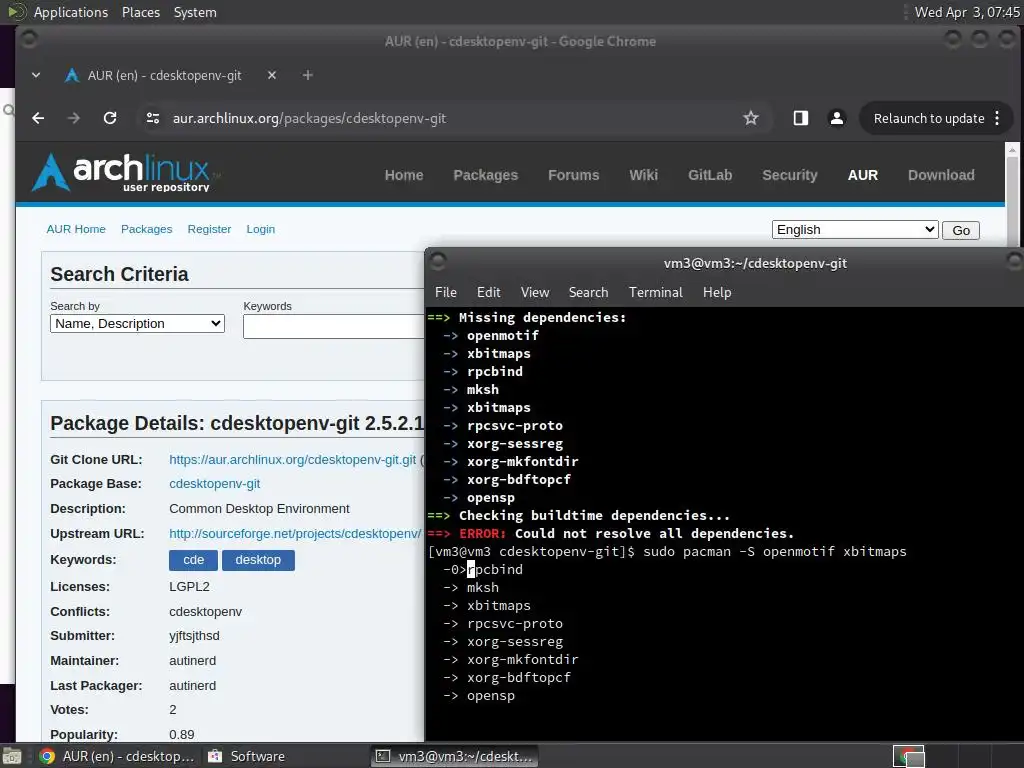Bookmark this page with the star
Screen dimensions: 1024x768
pos(751,118)
